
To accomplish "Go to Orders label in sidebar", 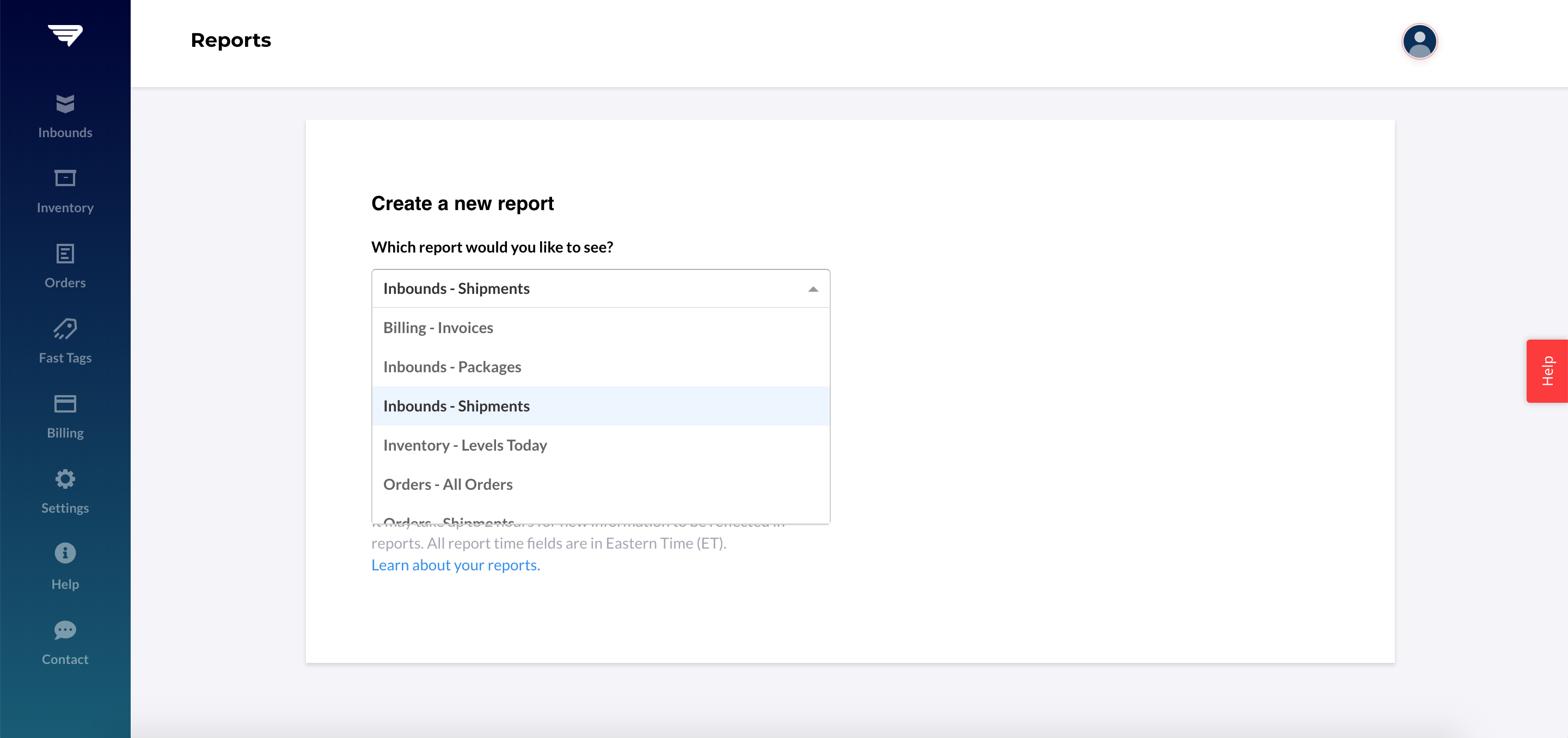I will tap(65, 283).
